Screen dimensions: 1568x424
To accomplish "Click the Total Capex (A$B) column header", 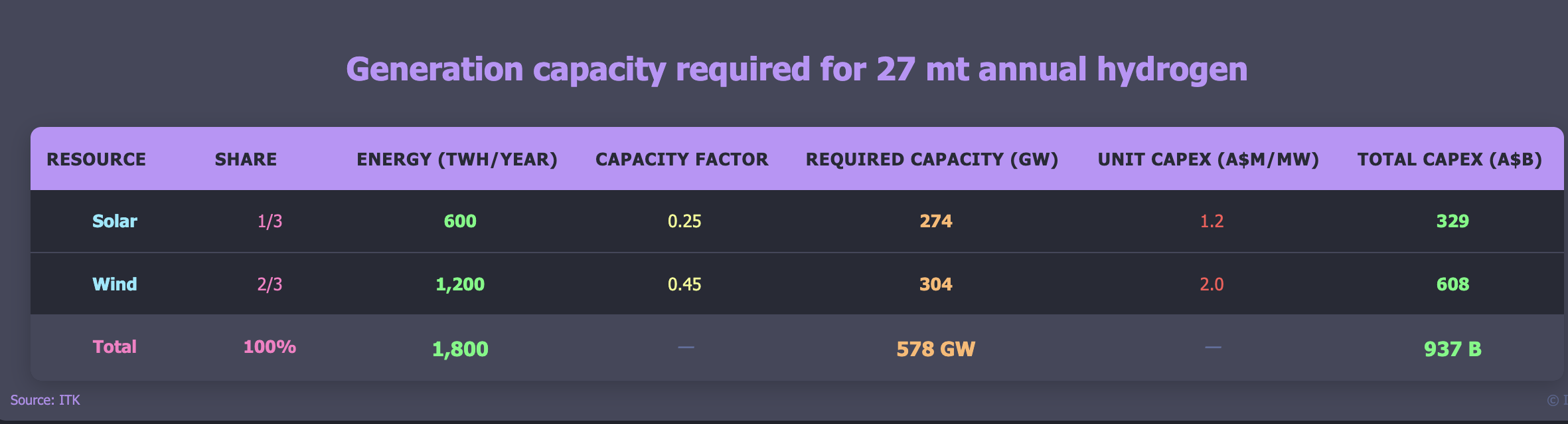I will click(x=1449, y=159).
